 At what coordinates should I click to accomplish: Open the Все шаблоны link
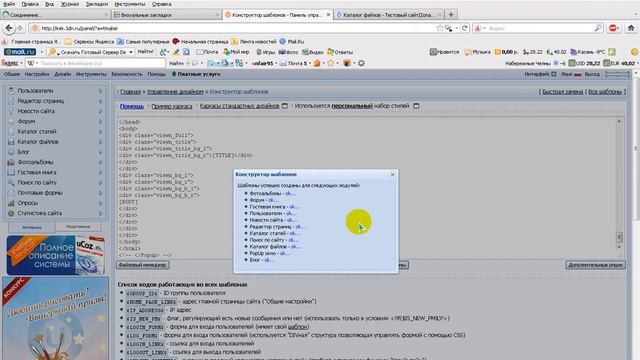point(605,91)
